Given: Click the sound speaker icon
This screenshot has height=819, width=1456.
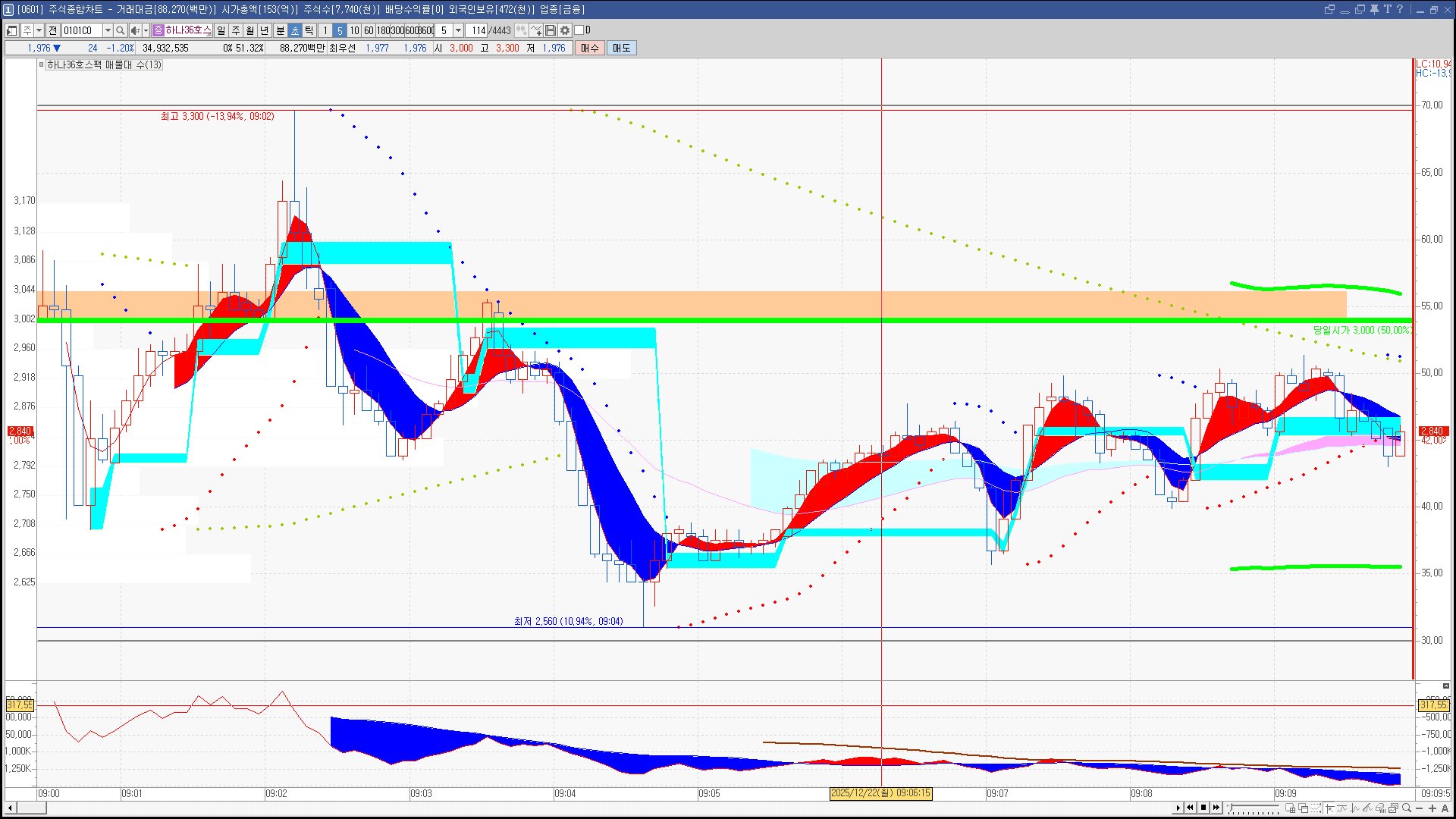Looking at the screenshot, I should tap(134, 30).
